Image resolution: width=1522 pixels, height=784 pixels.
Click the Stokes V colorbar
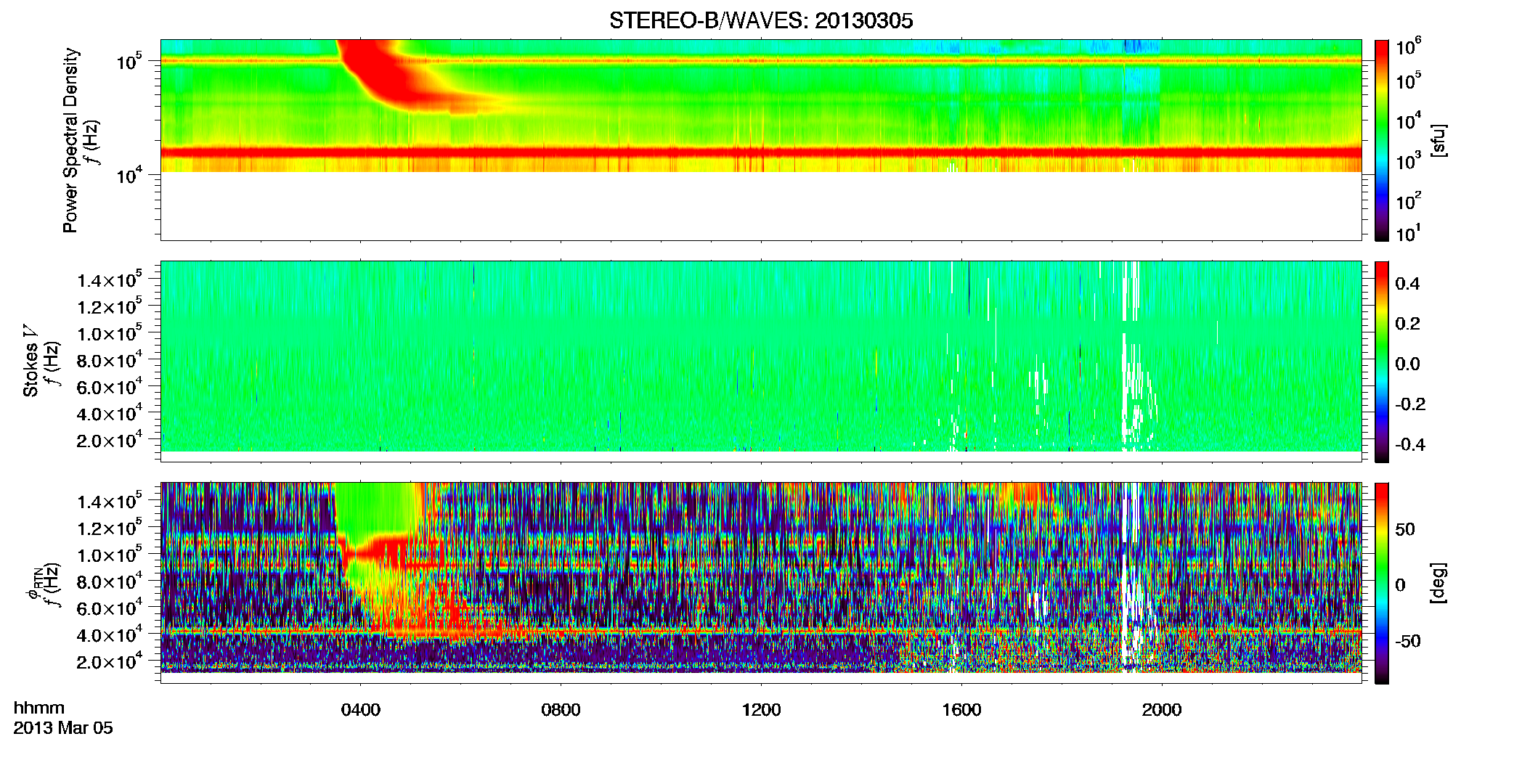[1382, 362]
